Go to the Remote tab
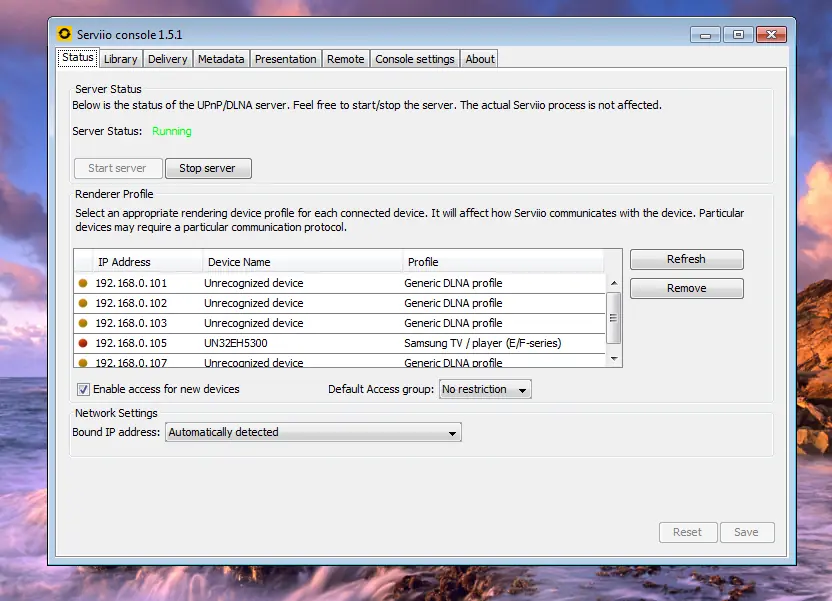The height and width of the screenshot is (601, 832). 345,59
